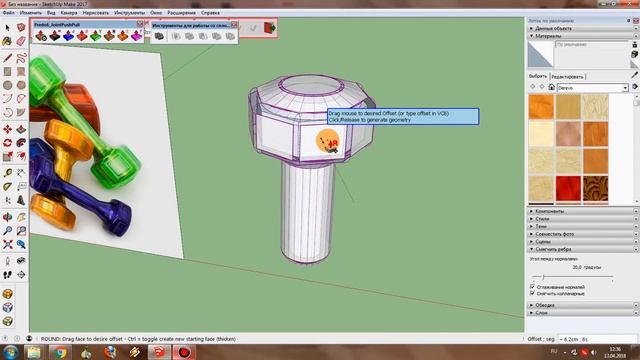Click the materials list vertical scrollbar
The width and height of the screenshot is (640, 360).
pyautogui.click(x=636, y=149)
